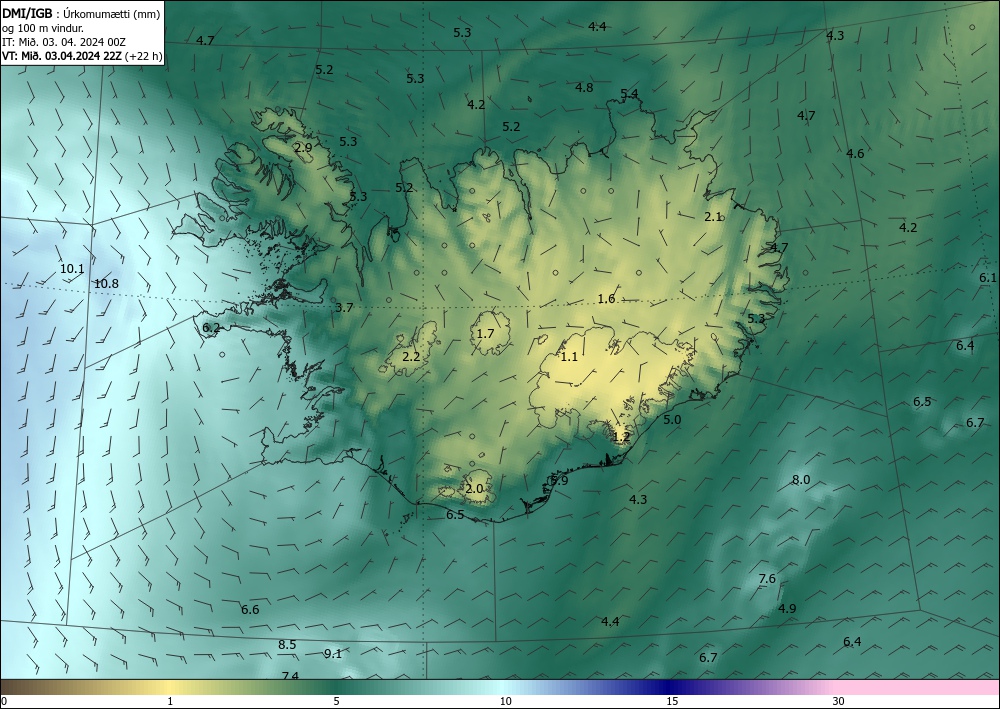
Task: Click the 6.2 value on the map
Action: point(211,328)
